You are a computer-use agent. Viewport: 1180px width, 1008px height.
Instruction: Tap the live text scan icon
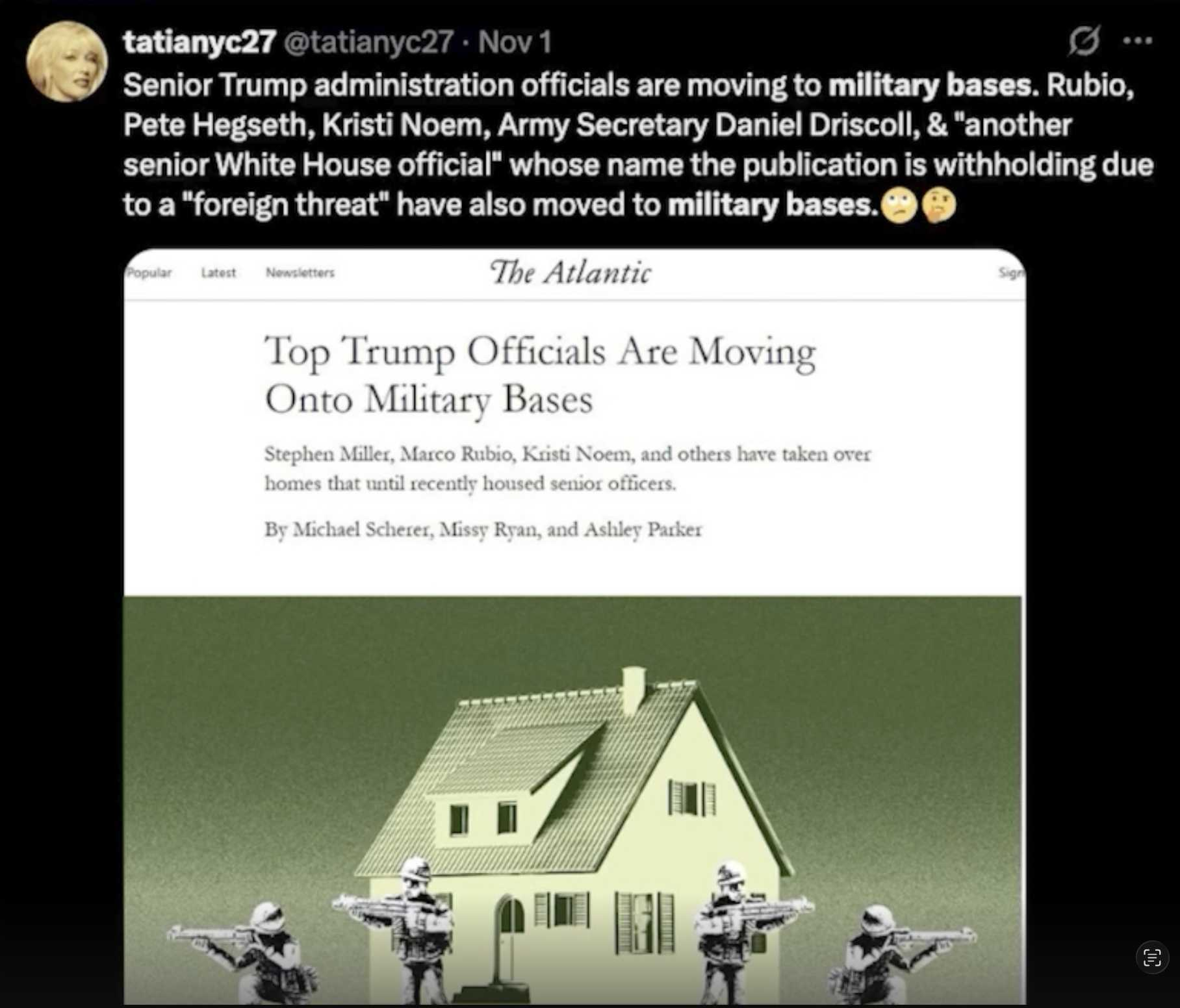(x=1152, y=957)
